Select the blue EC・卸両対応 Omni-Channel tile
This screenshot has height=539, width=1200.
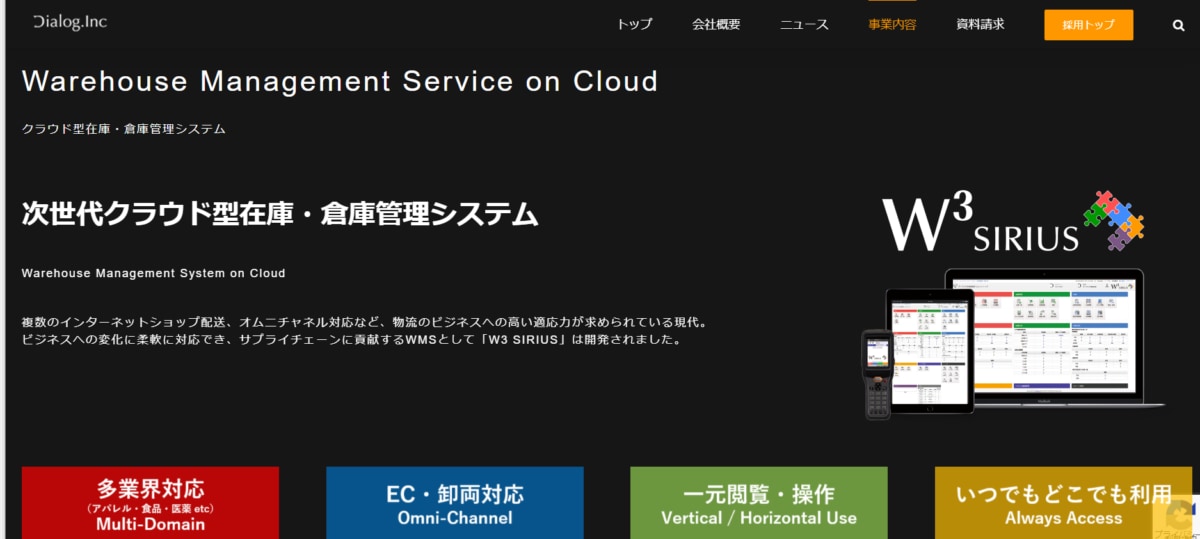[x=455, y=503]
